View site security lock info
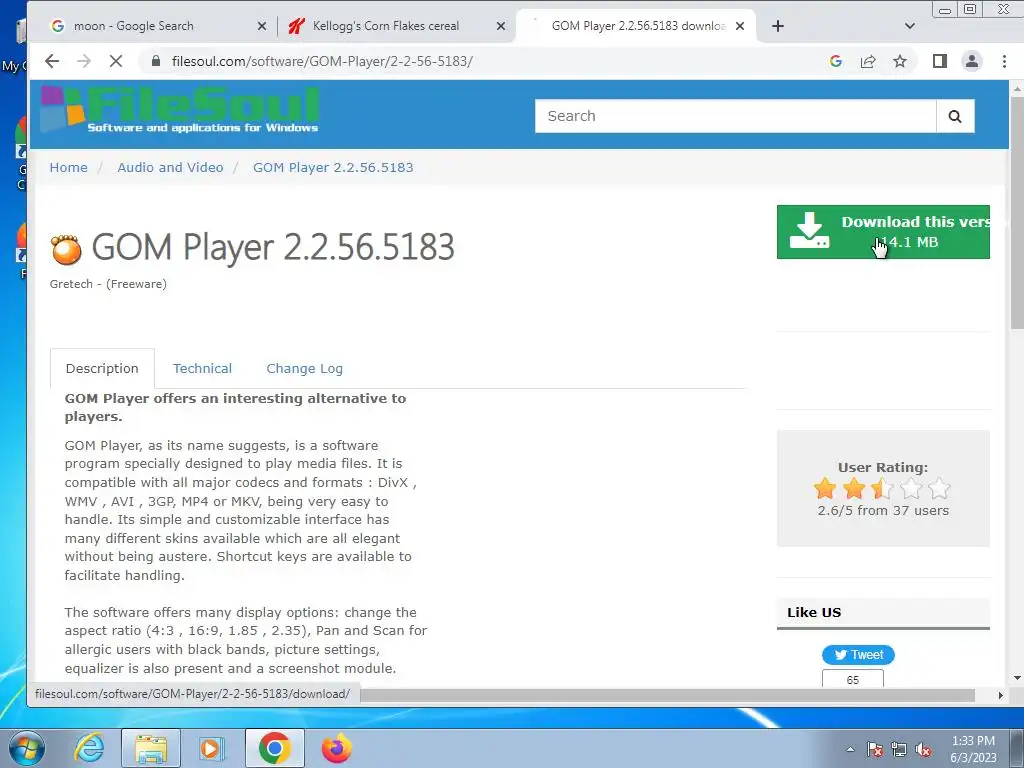 (x=155, y=61)
